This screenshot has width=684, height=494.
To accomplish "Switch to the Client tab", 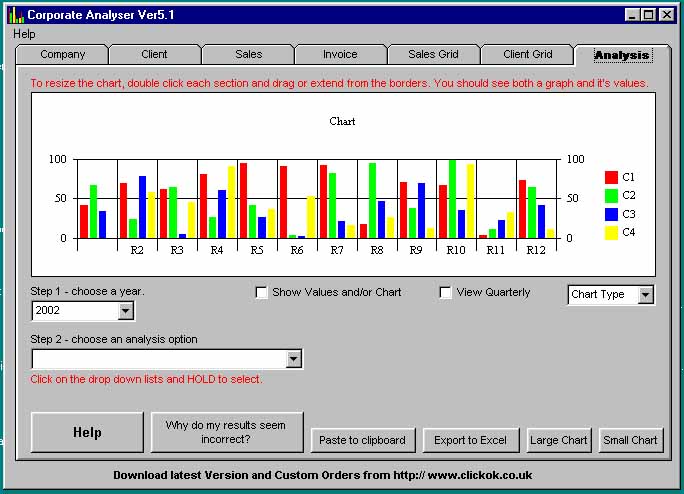I will [154, 55].
